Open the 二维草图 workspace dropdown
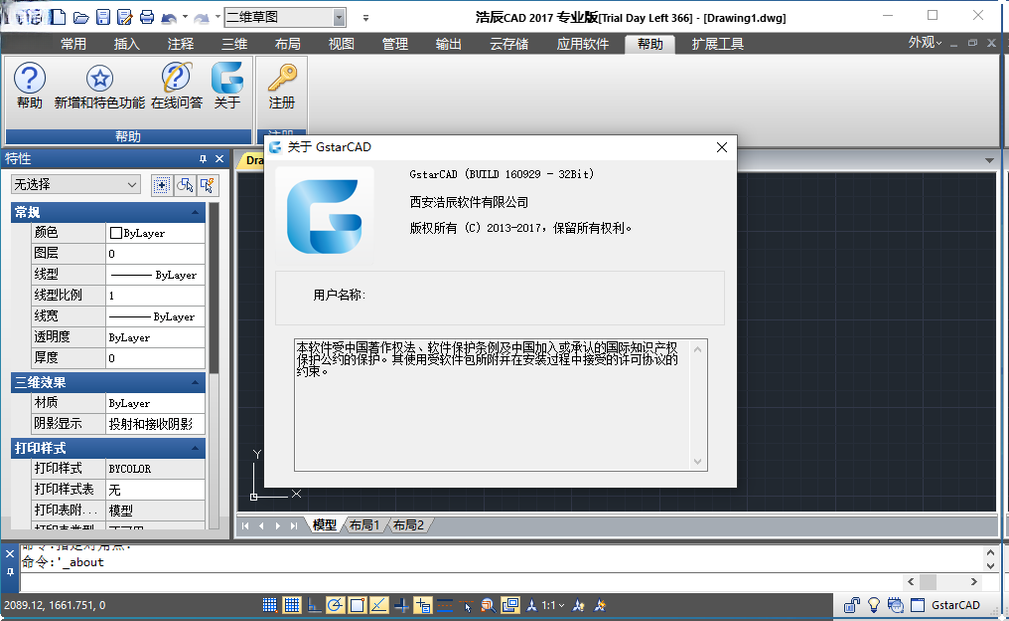The image size is (1009, 621). 339,17
